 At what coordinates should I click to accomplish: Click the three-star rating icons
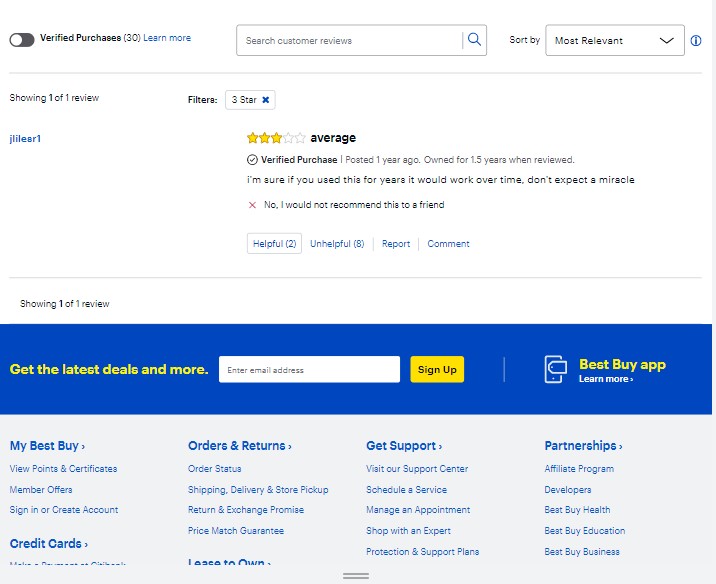pyautogui.click(x=276, y=137)
